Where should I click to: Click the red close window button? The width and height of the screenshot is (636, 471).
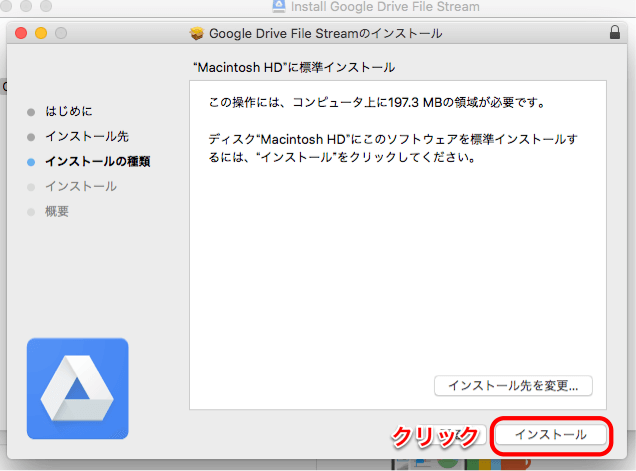22,33
